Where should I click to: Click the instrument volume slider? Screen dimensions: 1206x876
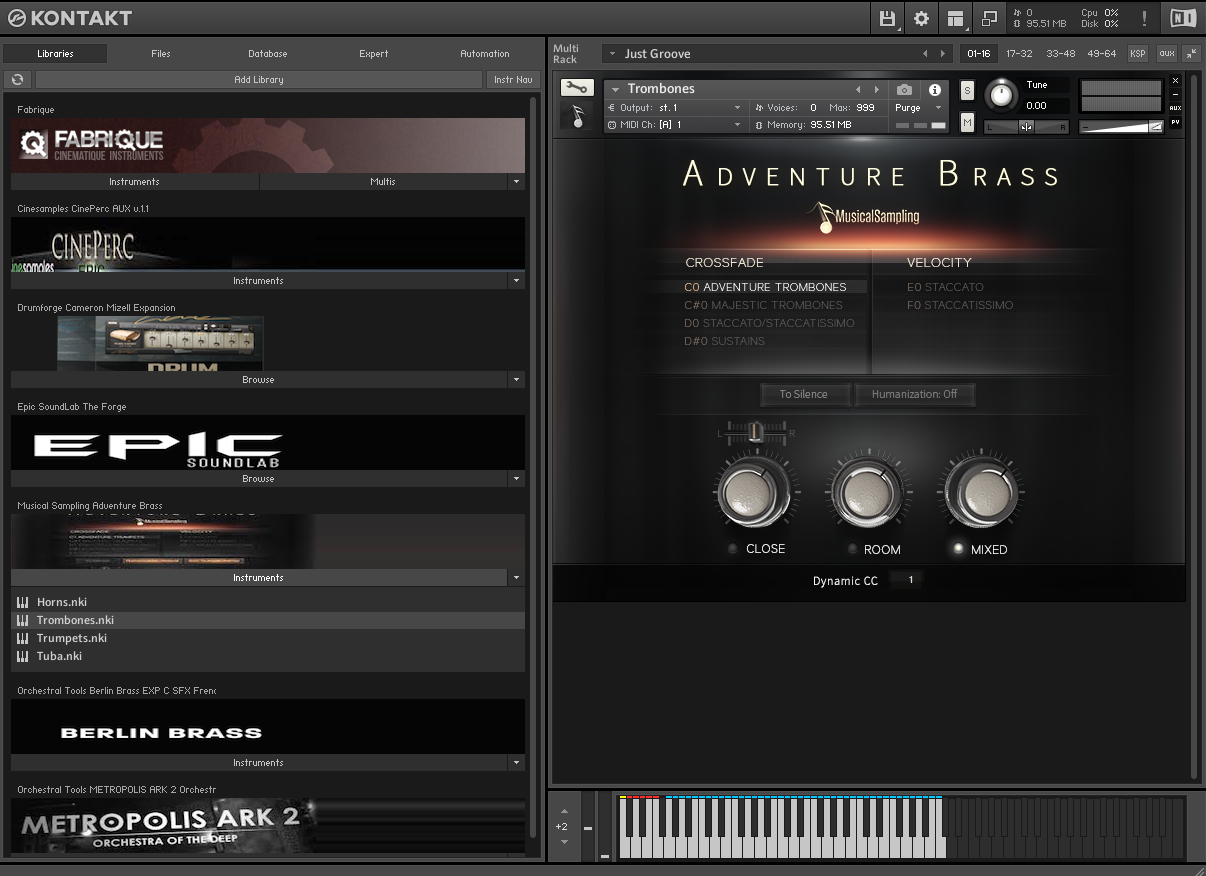(1121, 126)
